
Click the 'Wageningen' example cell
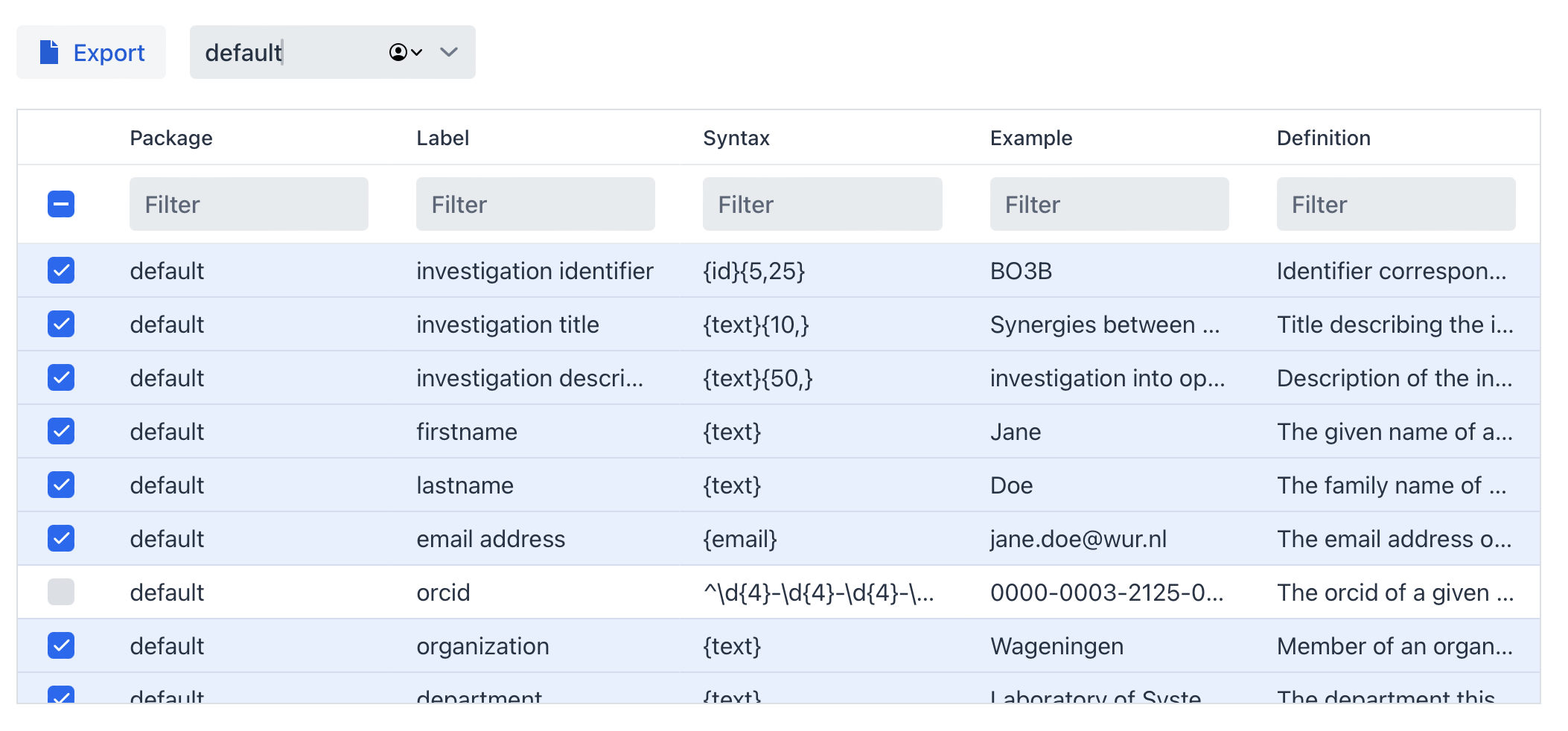pos(1057,646)
